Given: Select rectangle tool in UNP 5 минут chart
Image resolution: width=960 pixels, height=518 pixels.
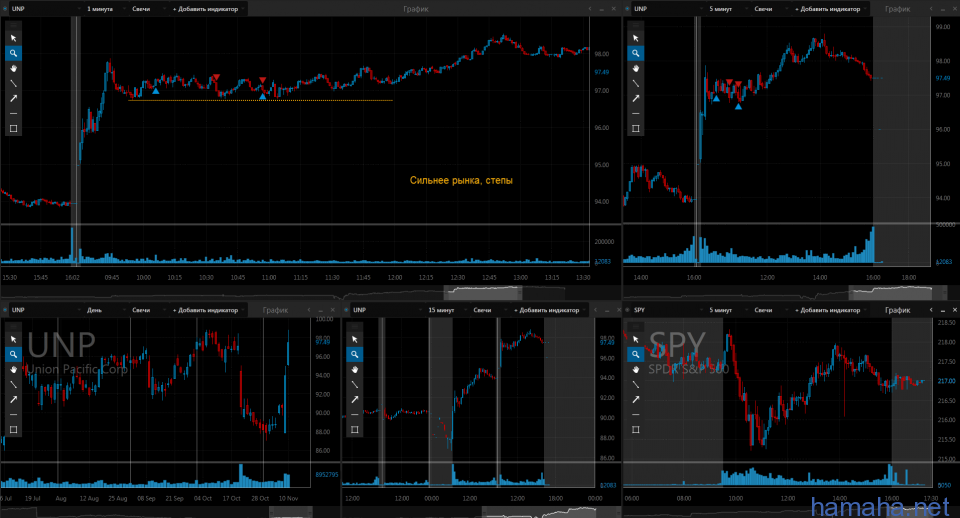Looking at the screenshot, I should pyautogui.click(x=636, y=129).
